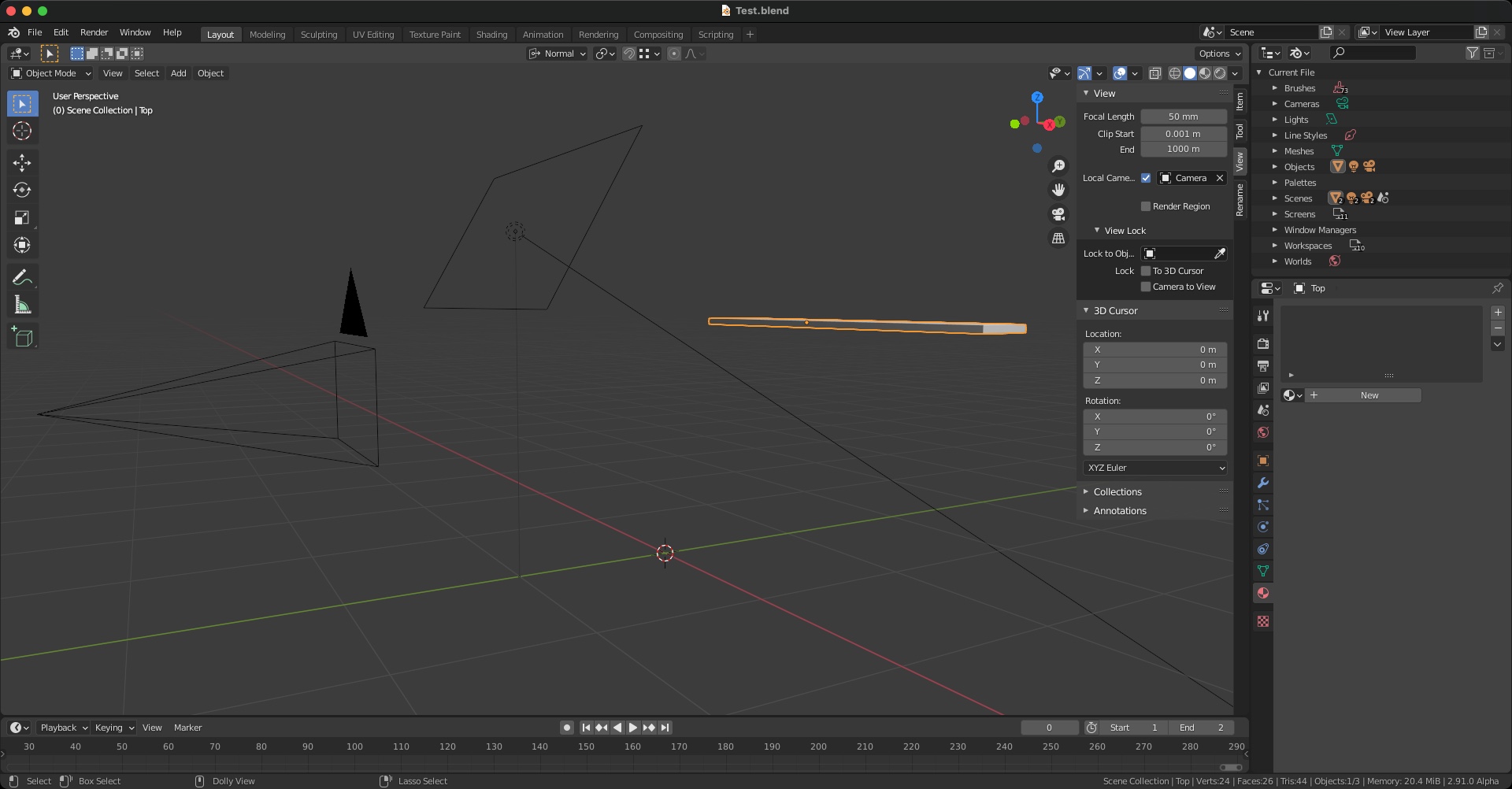This screenshot has width=1512, height=789.
Task: Toggle proportional editing button
Action: pos(674,54)
